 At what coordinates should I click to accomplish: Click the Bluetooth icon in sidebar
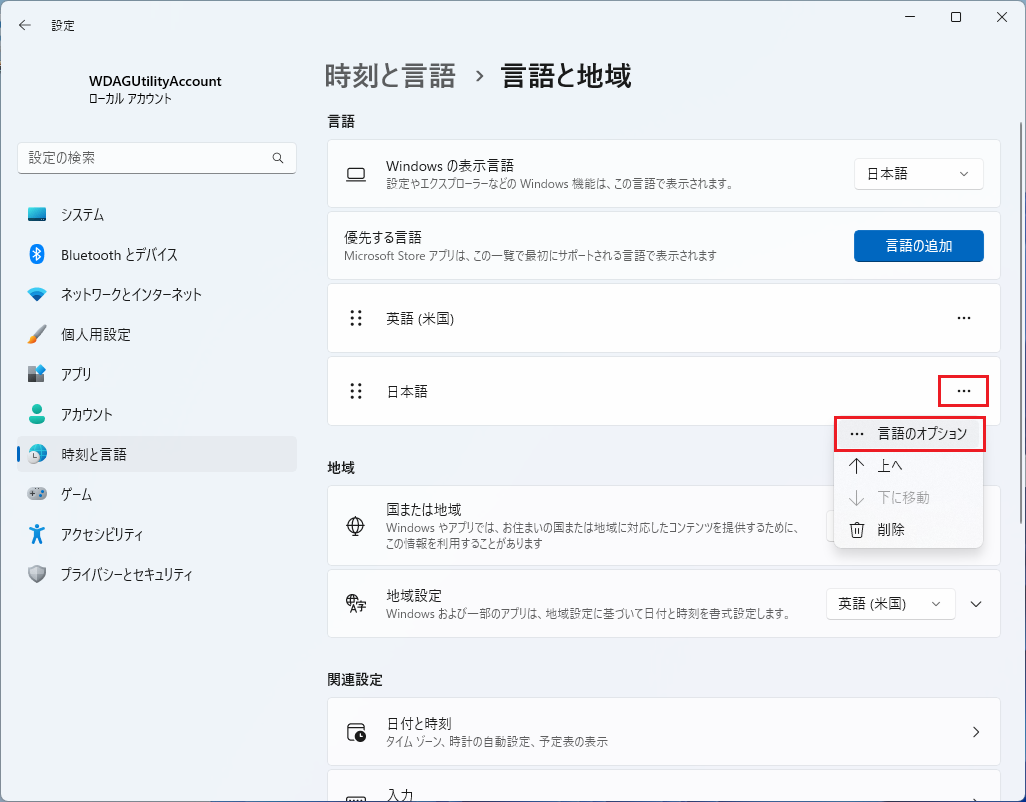click(37, 254)
